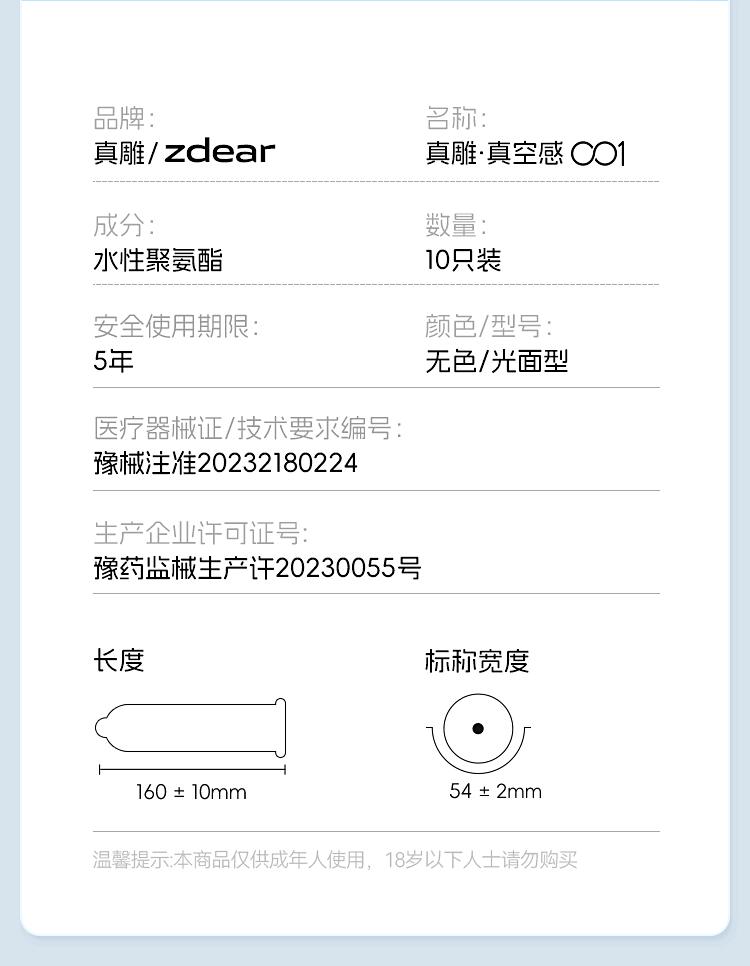Viewport: 750px width, 966px height.
Task: Click the center dot of width diagram
Action: pyautogui.click(x=478, y=728)
